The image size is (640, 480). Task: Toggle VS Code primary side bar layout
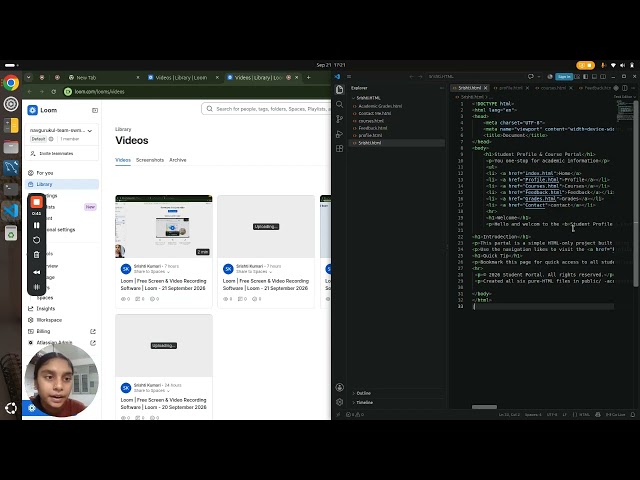(586, 76)
